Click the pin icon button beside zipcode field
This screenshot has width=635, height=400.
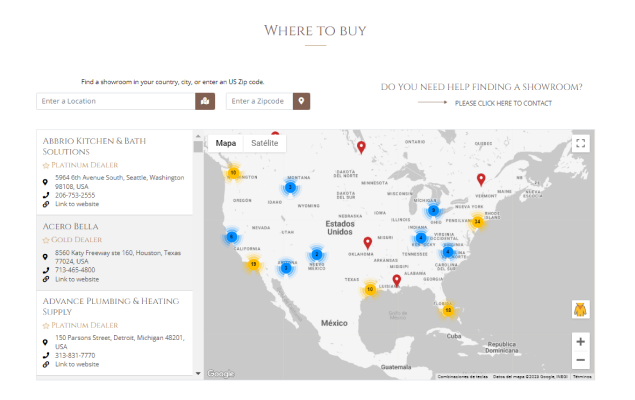pyautogui.click(x=300, y=101)
